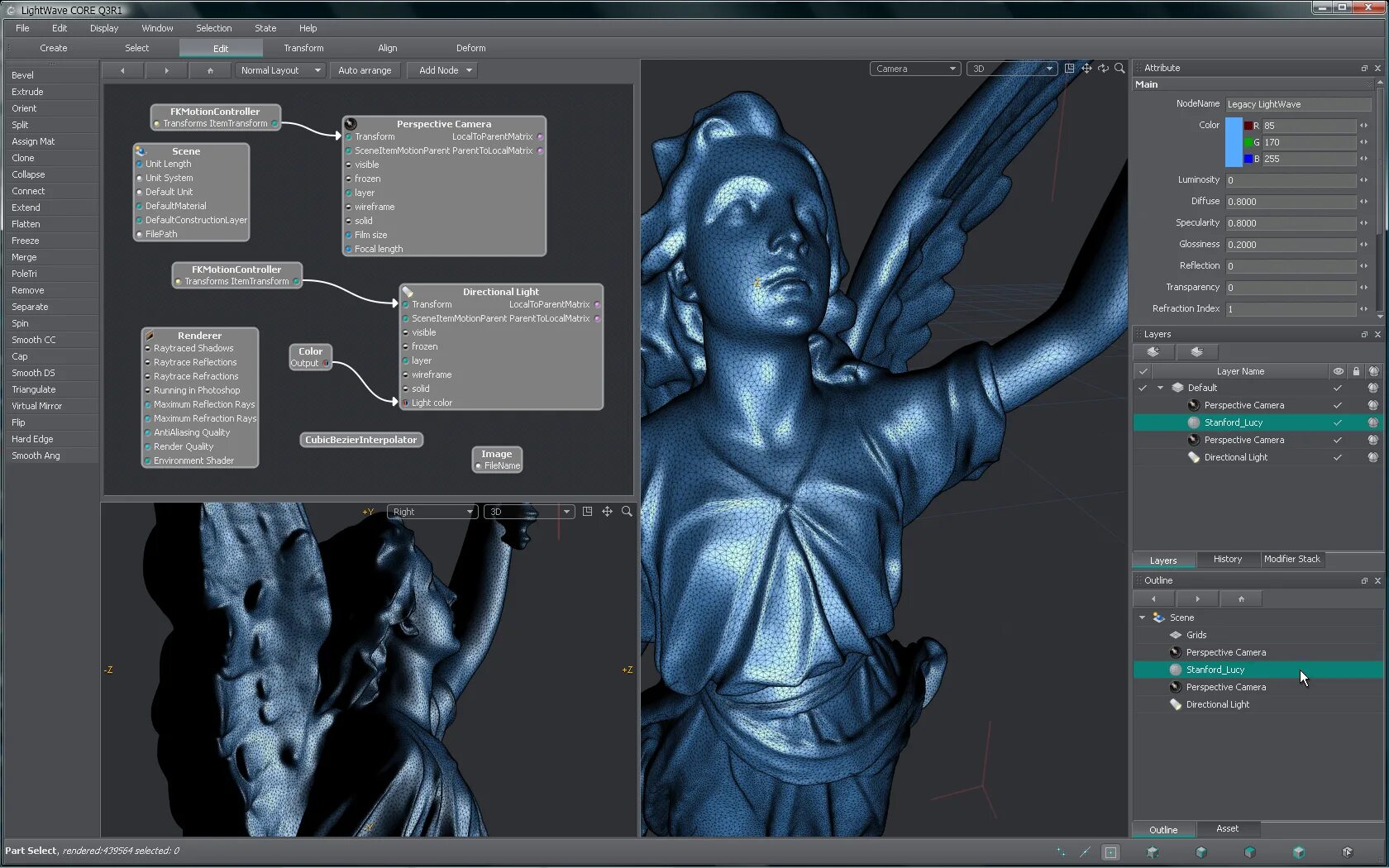Toggle visibility check for Default layer
Viewport: 1389px width, 868px height.
tap(1338, 388)
